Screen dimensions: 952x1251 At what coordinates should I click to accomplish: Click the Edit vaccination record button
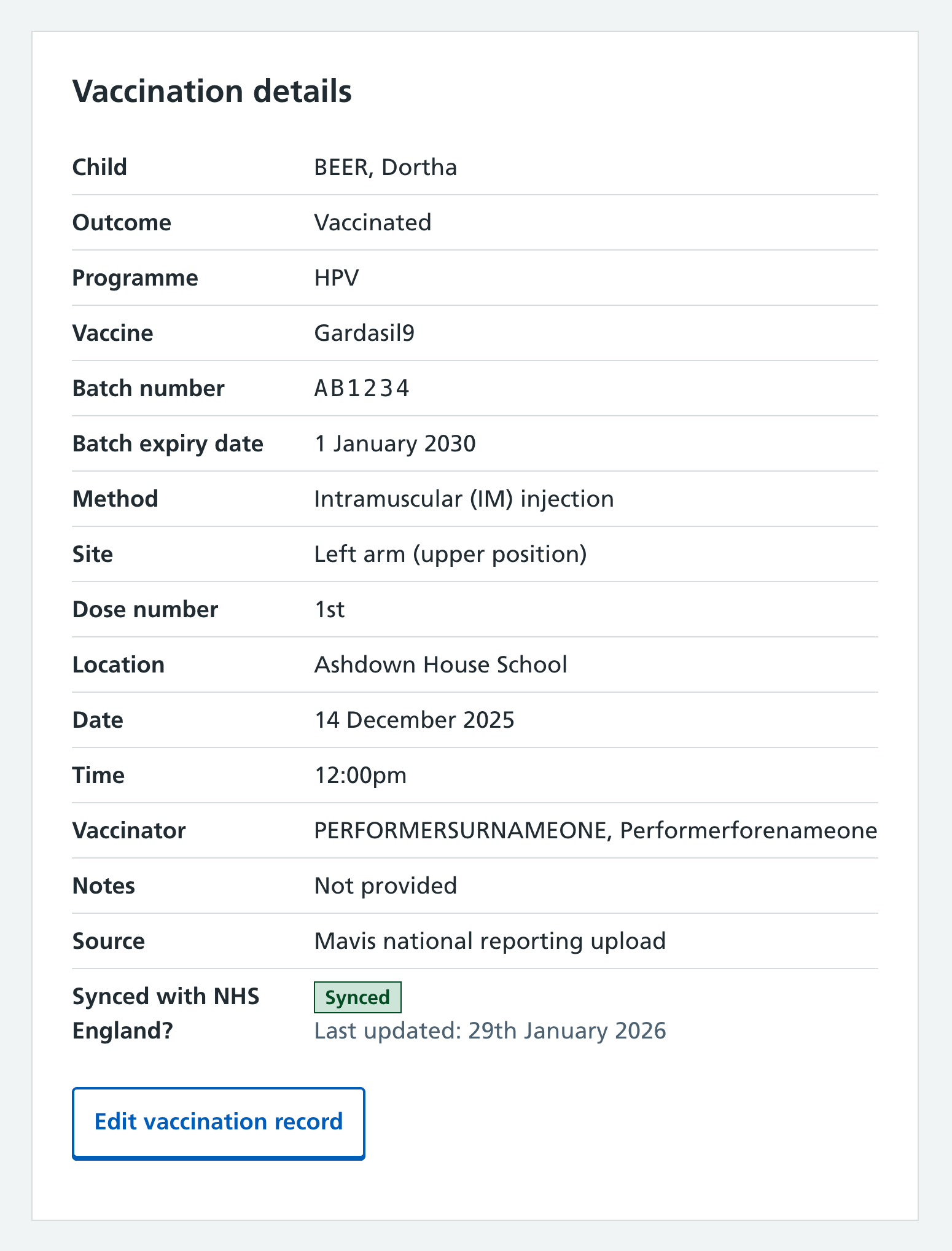point(218,1121)
